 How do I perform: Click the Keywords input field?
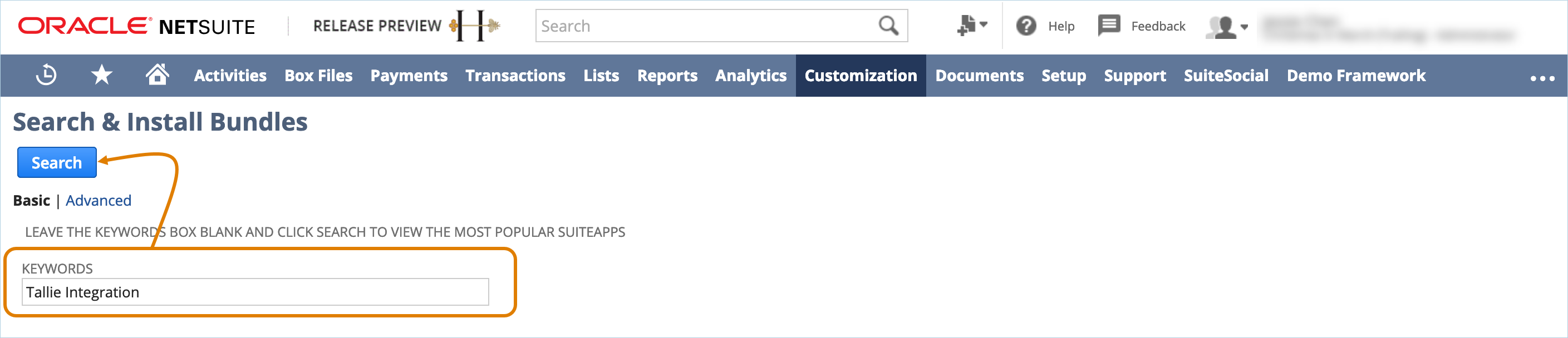point(255,292)
